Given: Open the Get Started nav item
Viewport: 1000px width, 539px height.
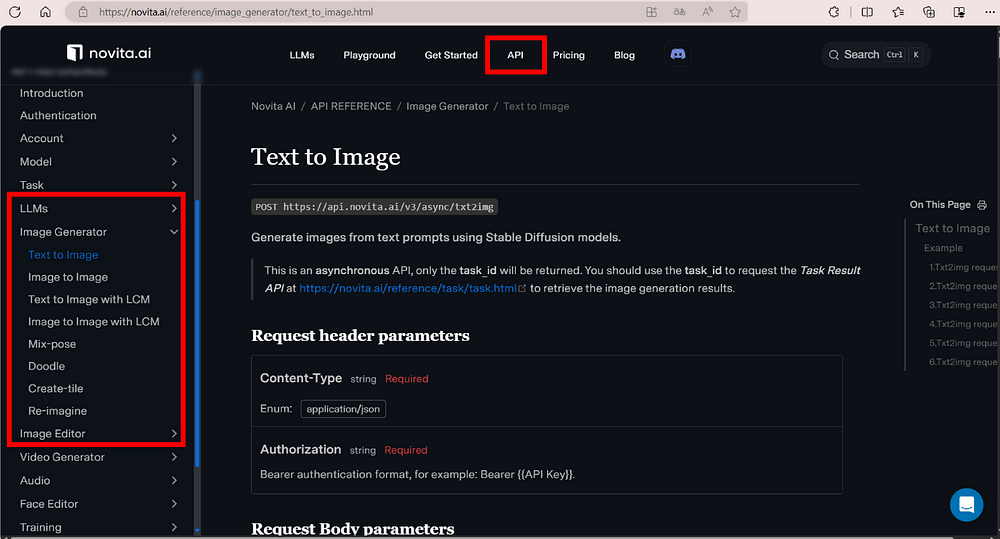Looking at the screenshot, I should click(x=451, y=55).
